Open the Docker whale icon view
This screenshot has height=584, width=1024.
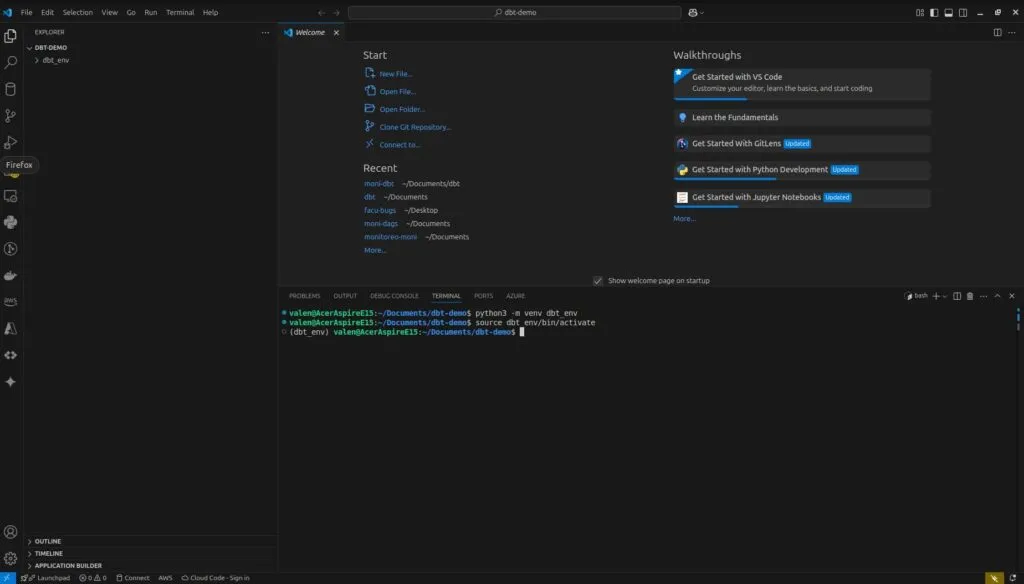[10, 276]
